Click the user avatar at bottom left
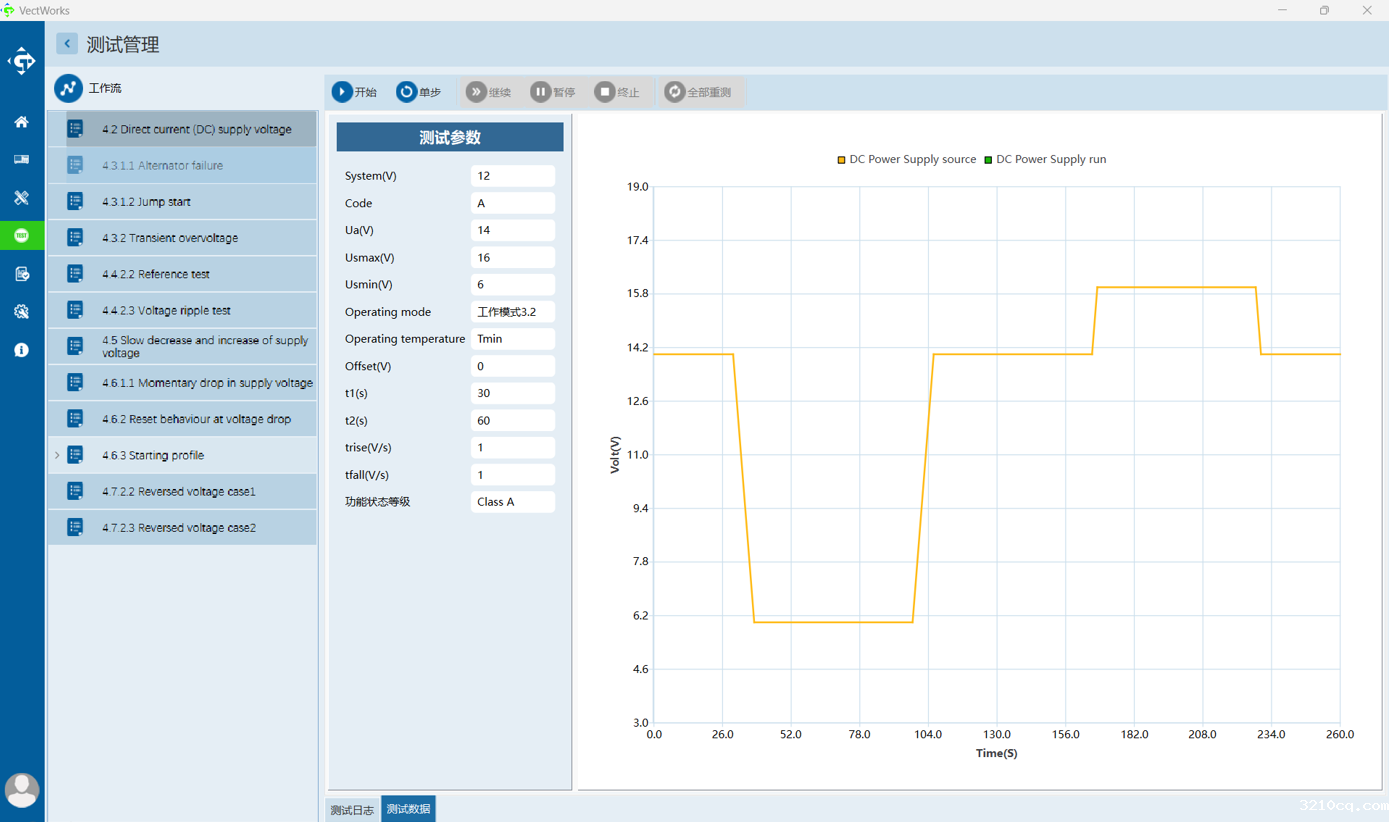The image size is (1390, 822). click(x=21, y=790)
